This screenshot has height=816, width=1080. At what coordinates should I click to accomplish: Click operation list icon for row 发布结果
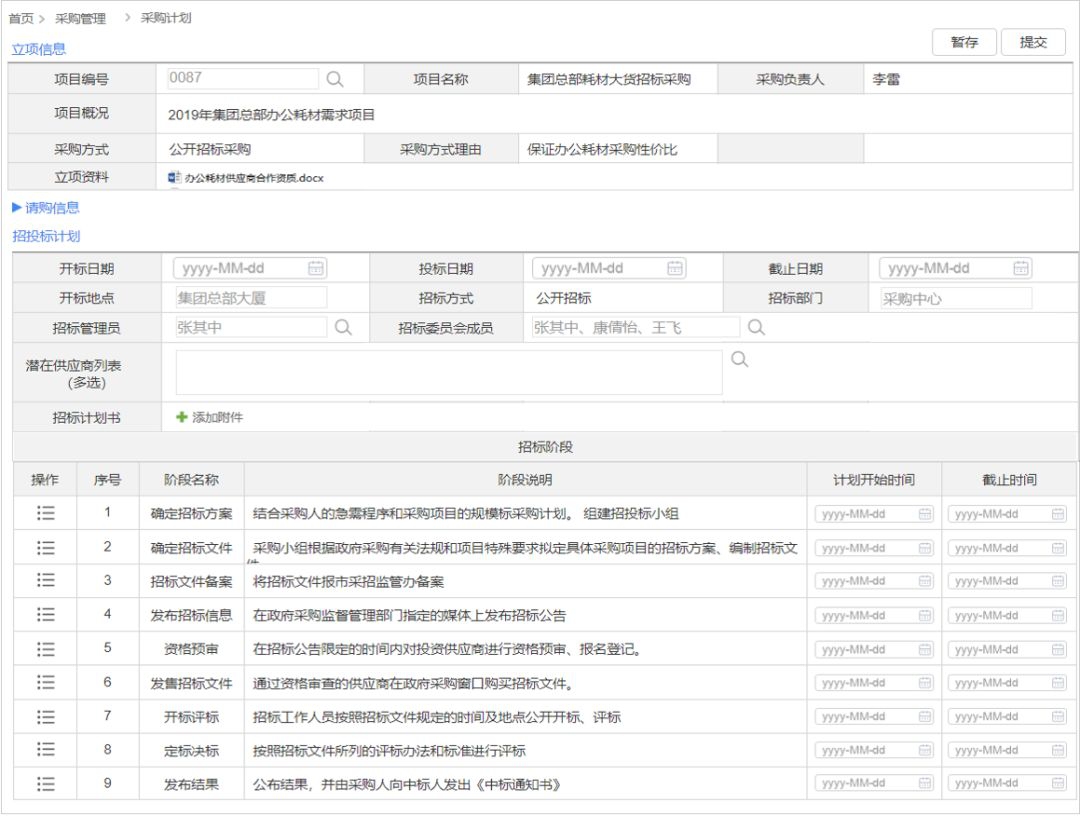coord(45,784)
